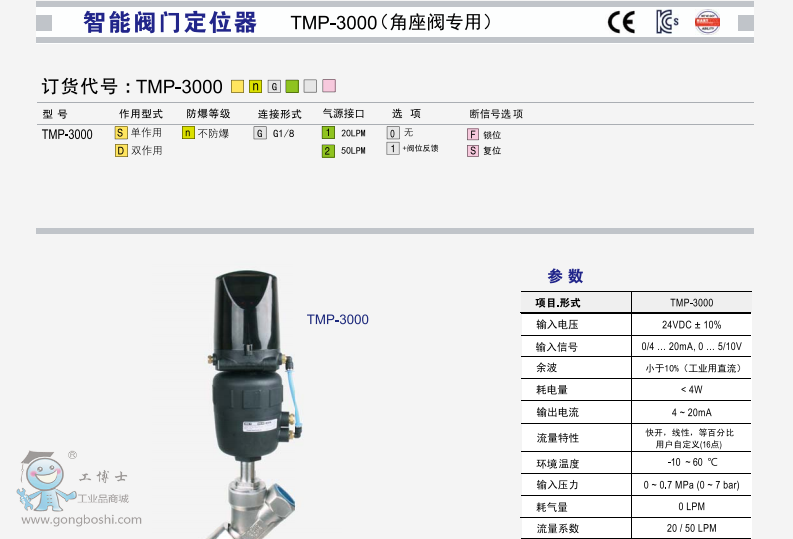Click the 输入压力 row label

pos(557,485)
